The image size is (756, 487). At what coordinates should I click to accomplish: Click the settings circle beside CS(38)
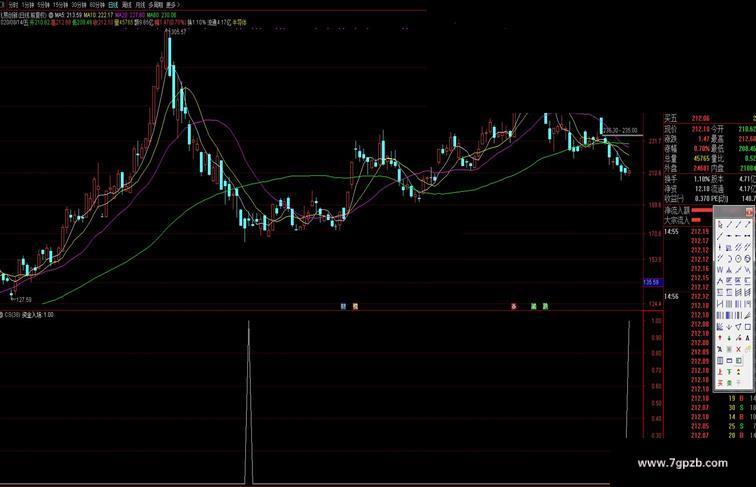pos(1,315)
